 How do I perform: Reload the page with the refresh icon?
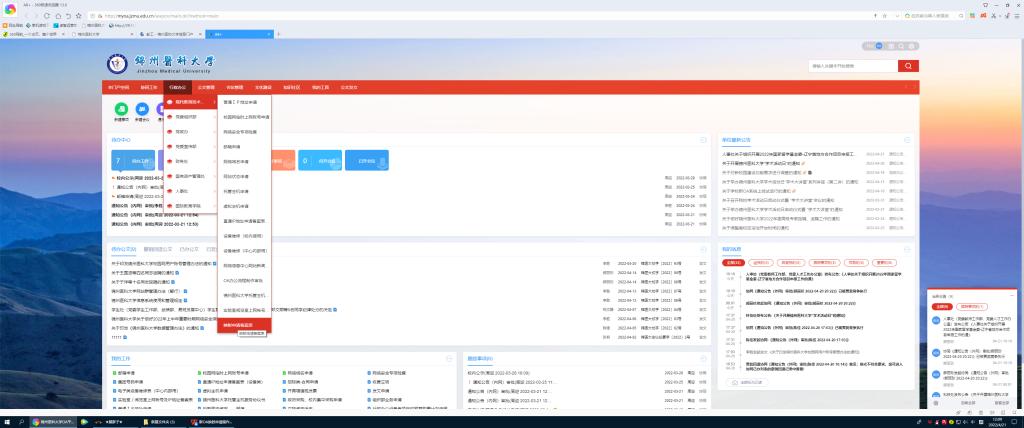(x=47, y=16)
